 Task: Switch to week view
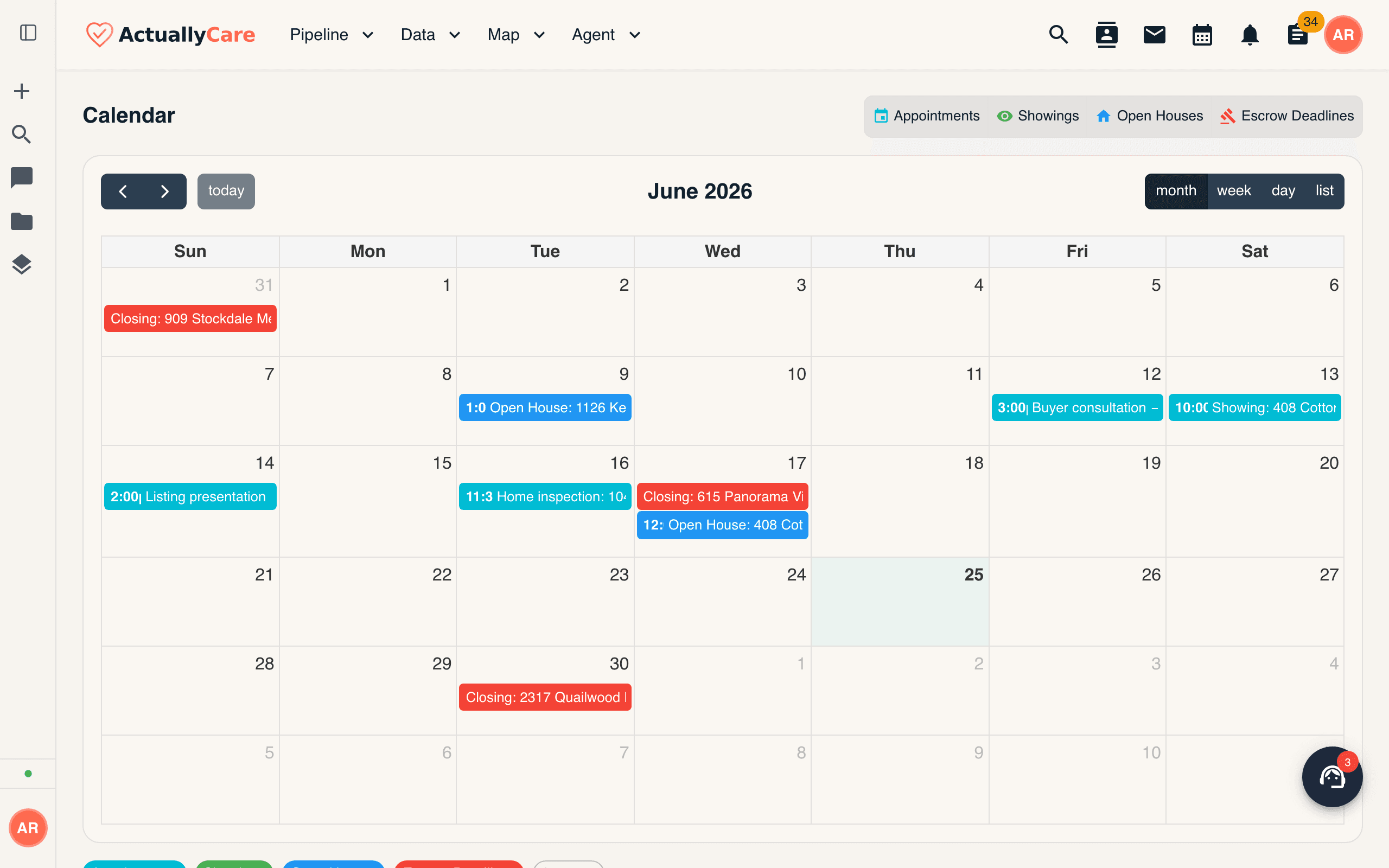(1233, 191)
